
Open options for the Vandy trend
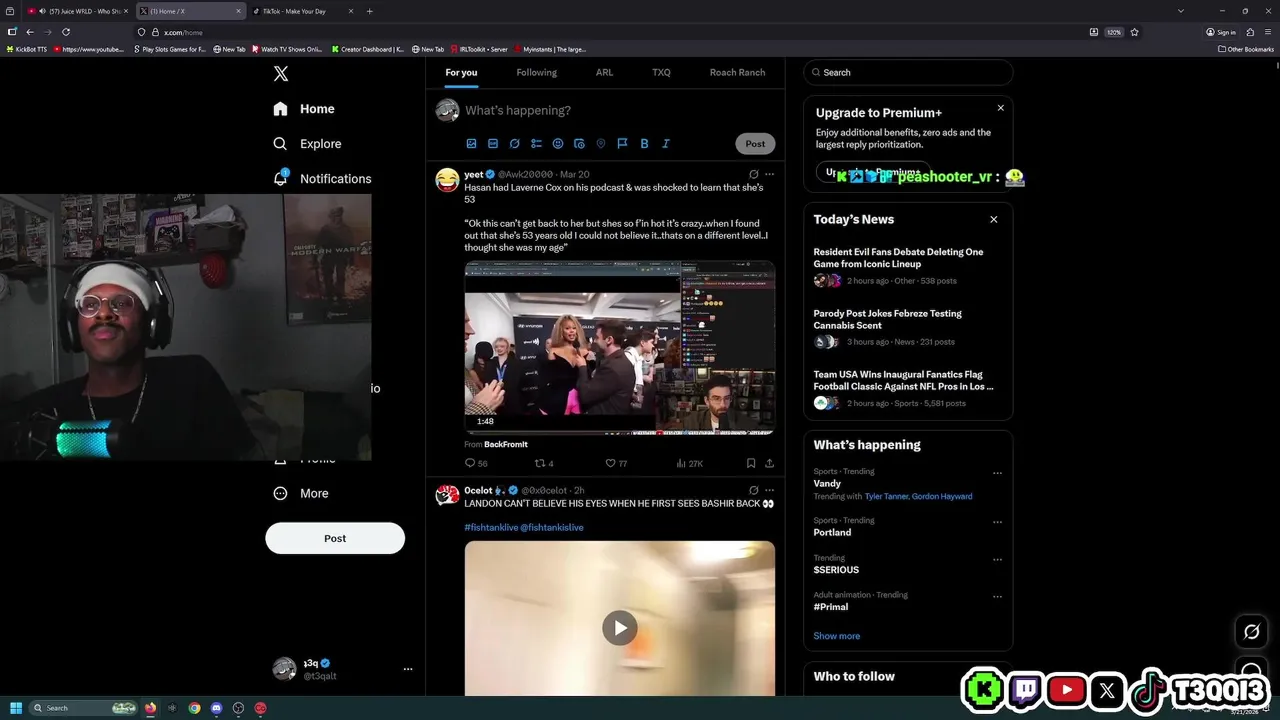[997, 473]
